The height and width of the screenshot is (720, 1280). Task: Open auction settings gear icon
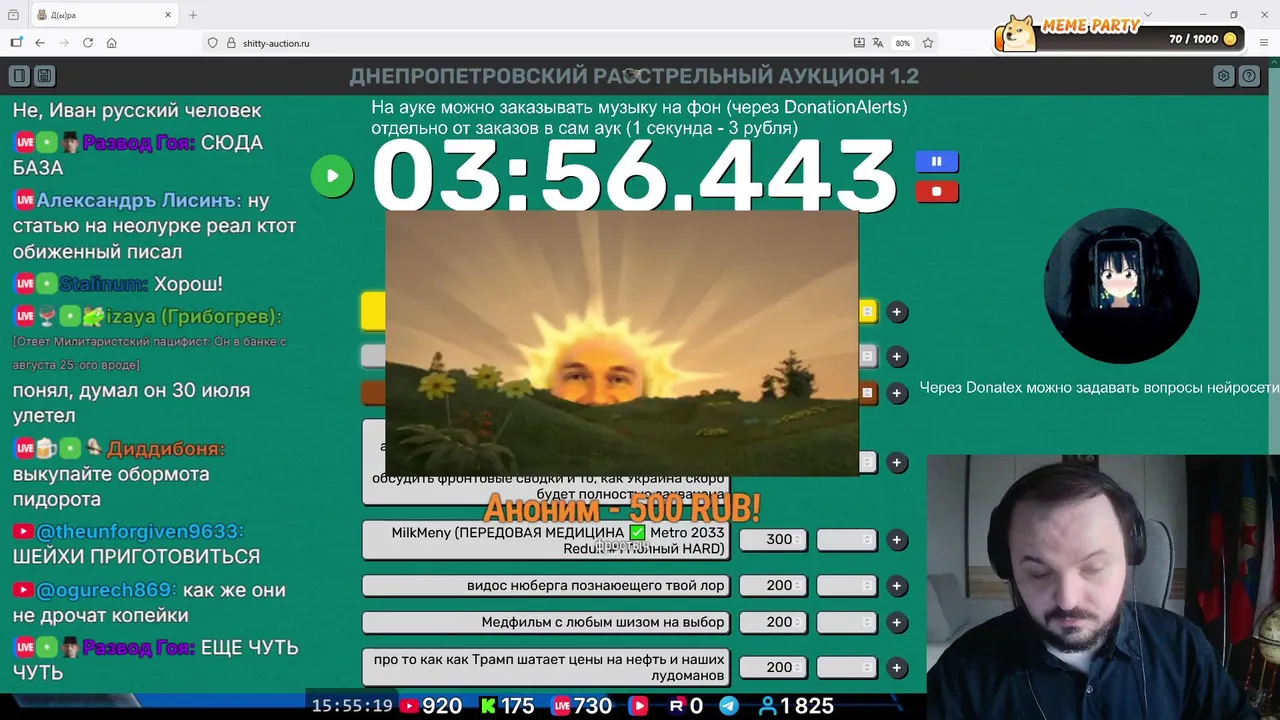pos(1223,76)
